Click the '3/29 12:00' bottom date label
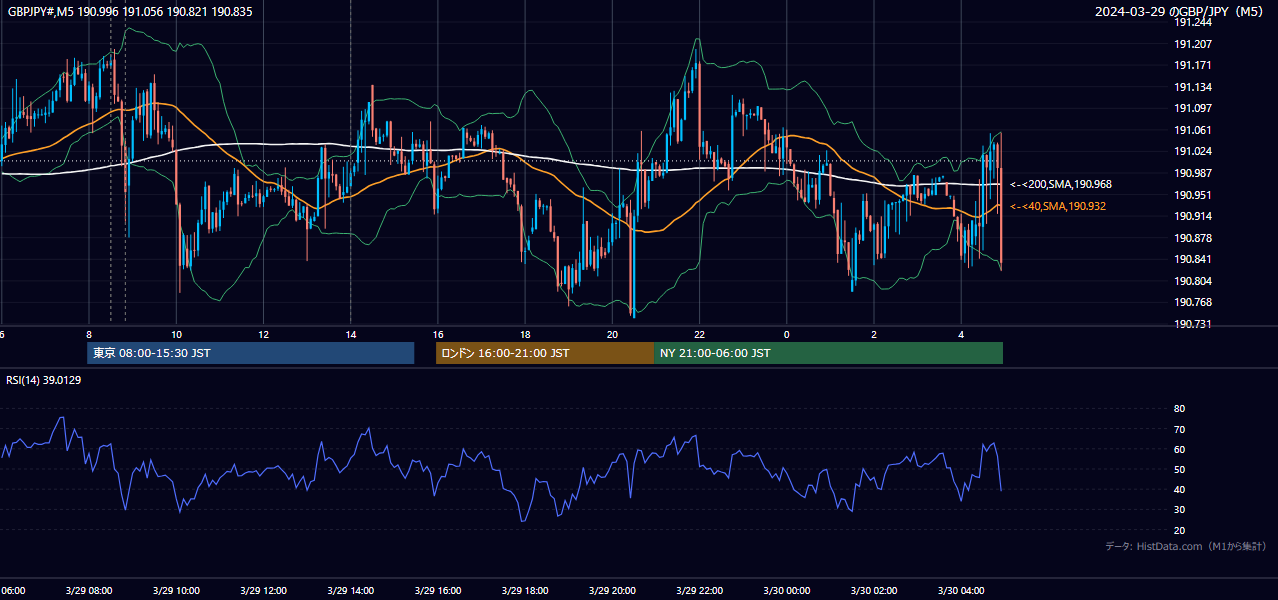 click(x=262, y=590)
